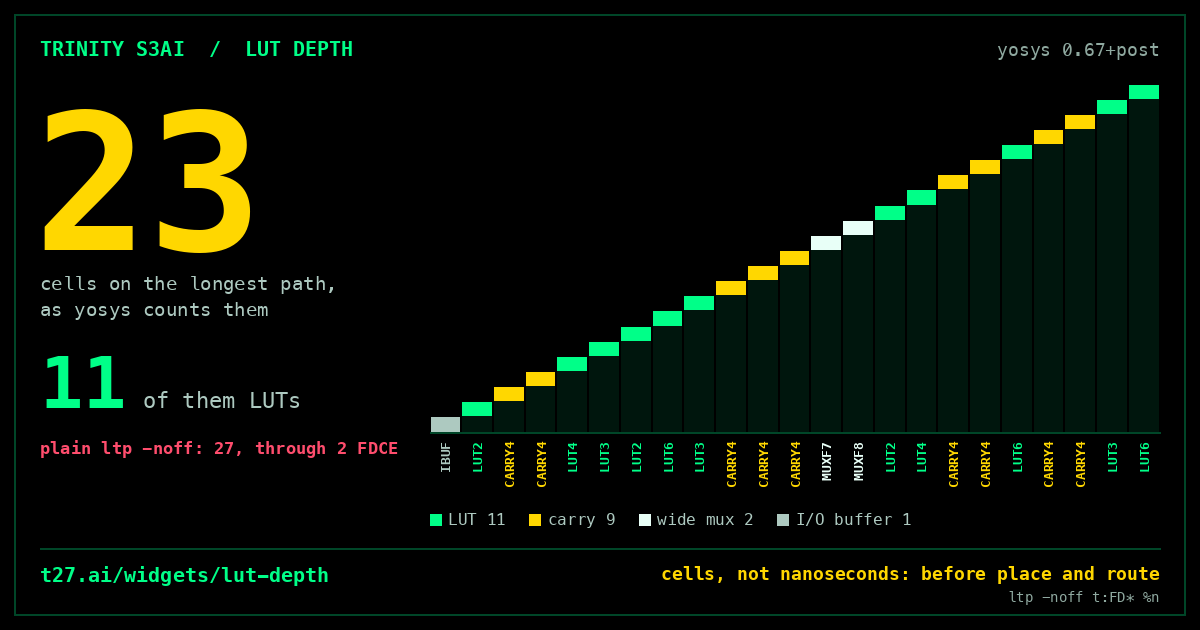This screenshot has height=630, width=1200.
Task: Click the IBUF axis label
Action: tap(446, 457)
